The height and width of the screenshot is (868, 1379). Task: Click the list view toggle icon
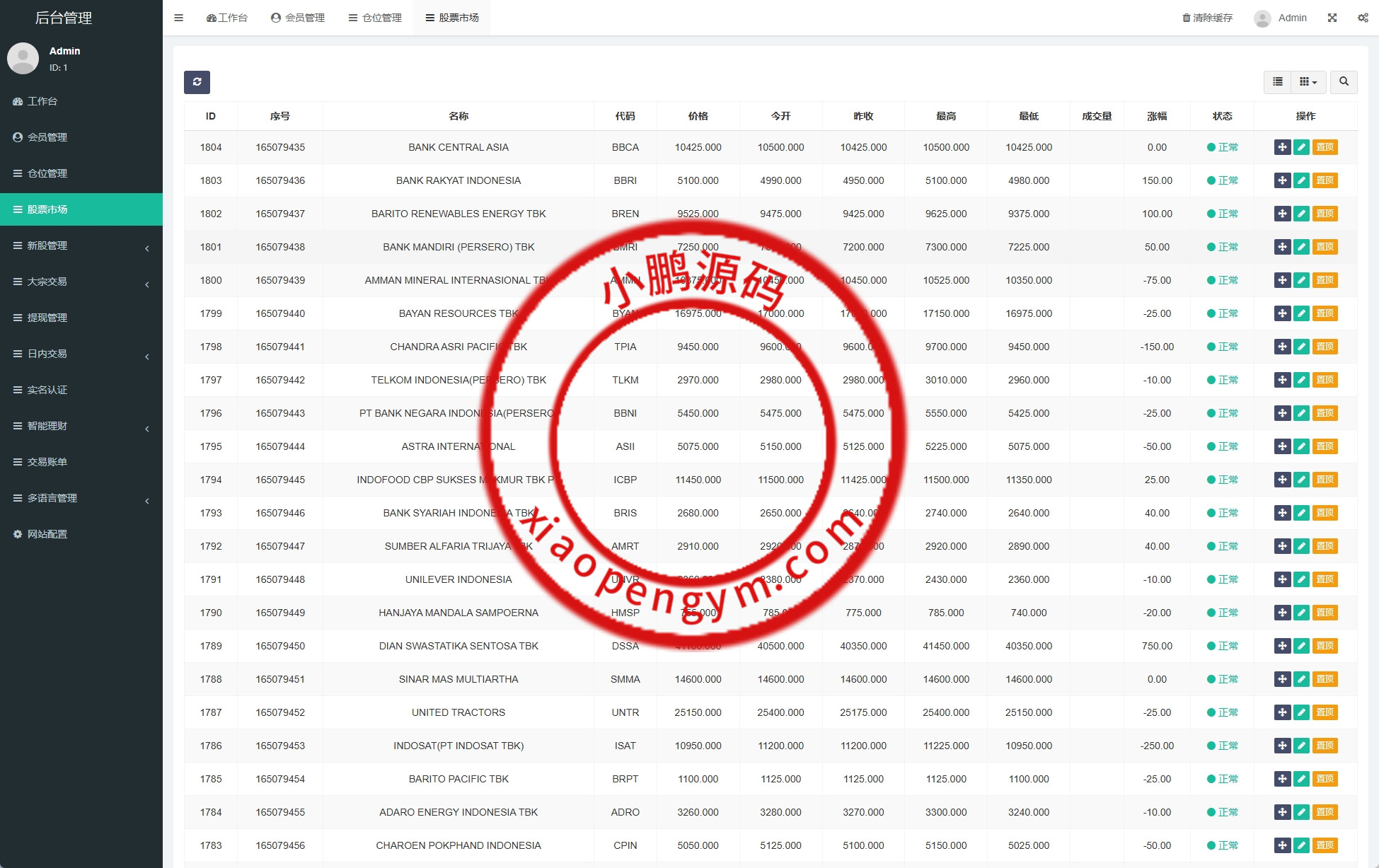tap(1277, 82)
